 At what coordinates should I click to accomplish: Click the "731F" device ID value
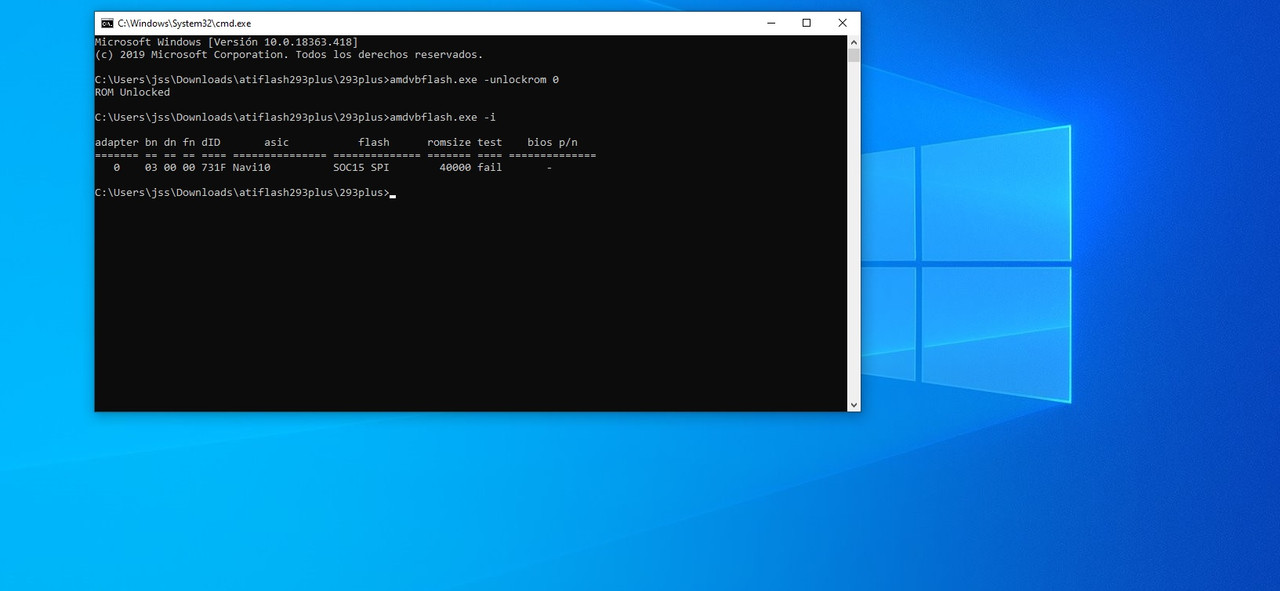pyautogui.click(x=213, y=167)
